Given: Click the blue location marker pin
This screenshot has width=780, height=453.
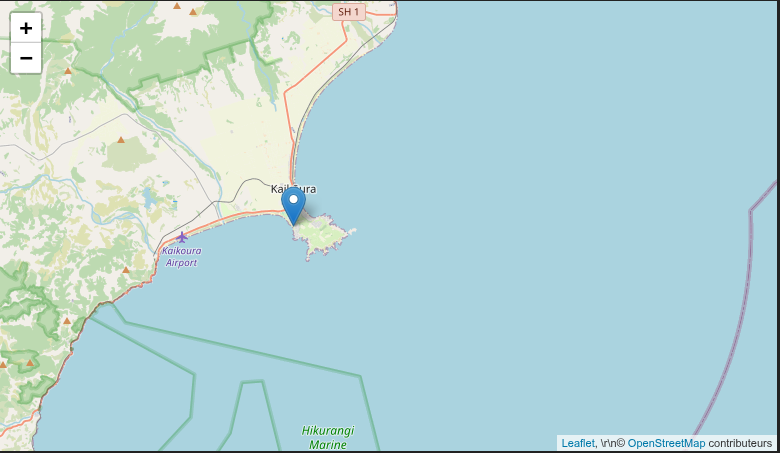Looking at the screenshot, I should pos(293,206).
